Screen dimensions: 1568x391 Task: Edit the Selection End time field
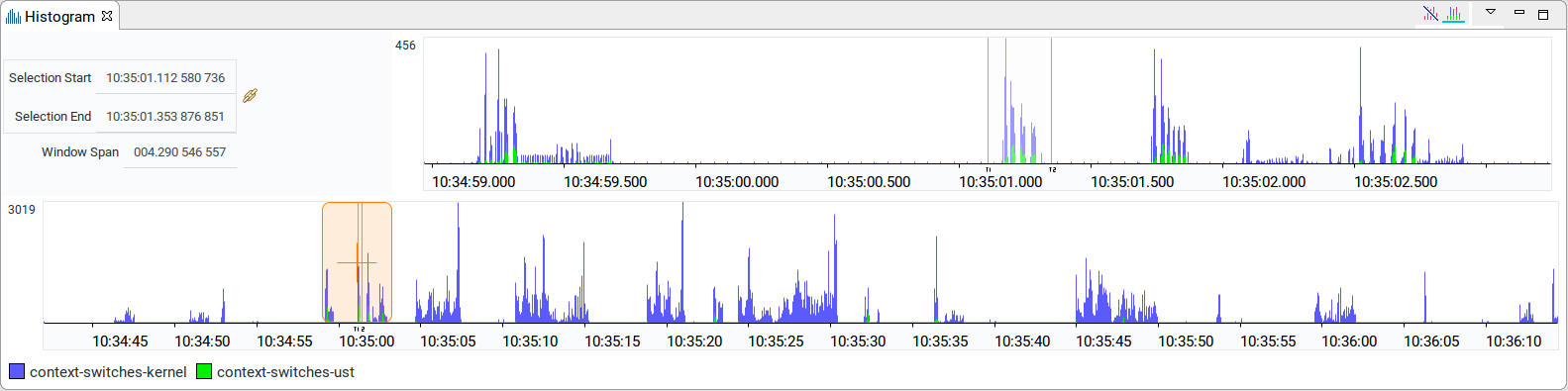point(165,116)
